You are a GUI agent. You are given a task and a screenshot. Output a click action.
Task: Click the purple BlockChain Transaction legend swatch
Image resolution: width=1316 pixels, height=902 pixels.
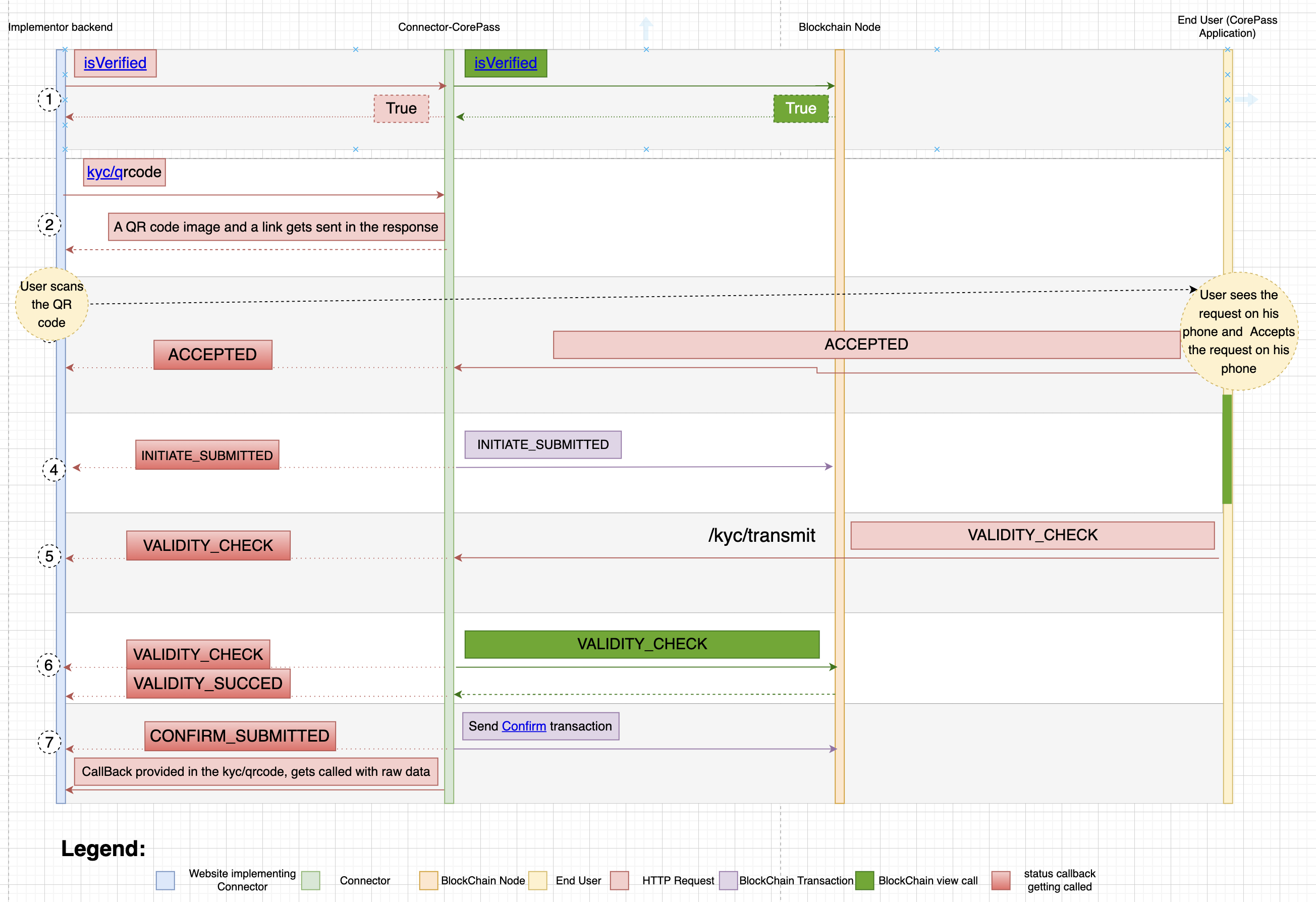728,880
